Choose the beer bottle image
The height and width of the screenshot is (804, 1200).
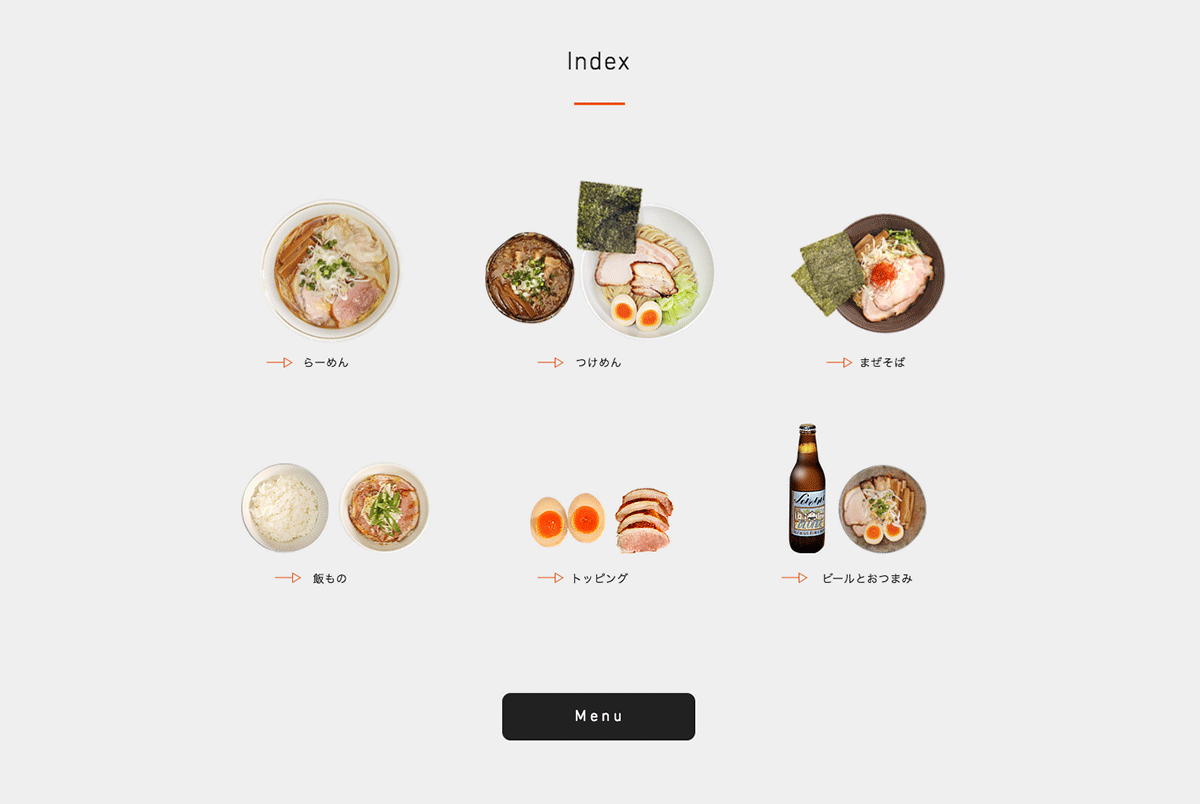[807, 488]
